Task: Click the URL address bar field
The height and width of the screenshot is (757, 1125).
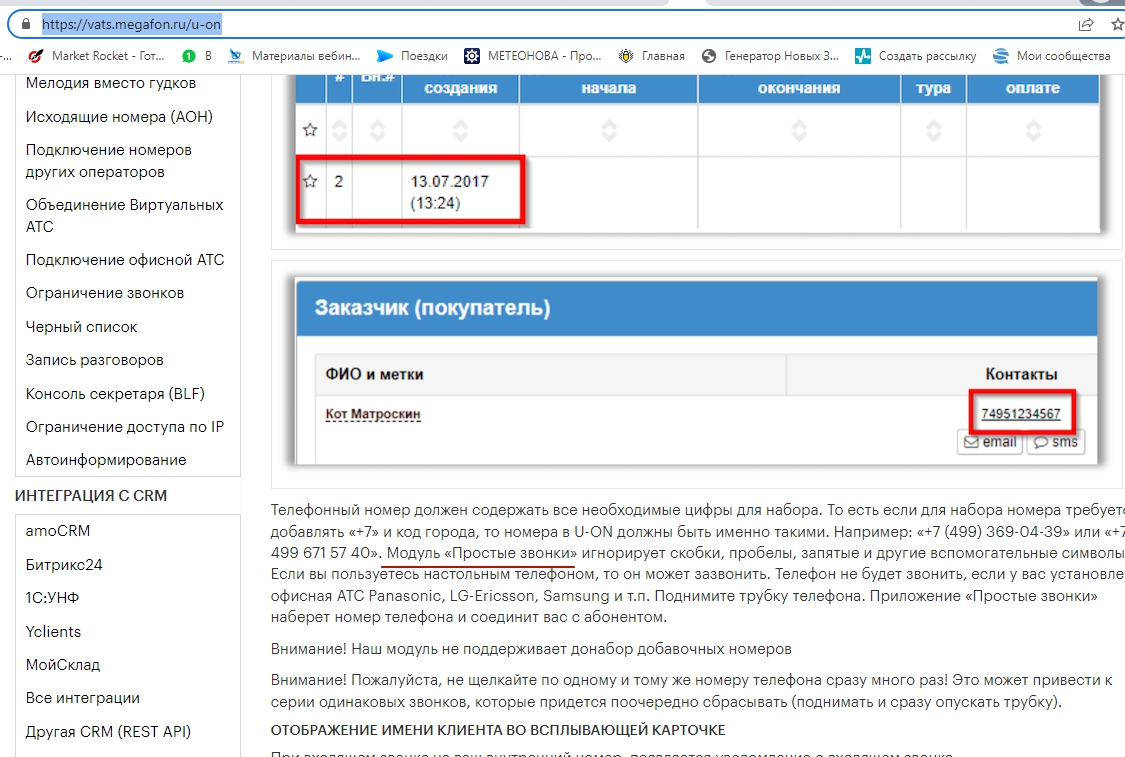Action: click(x=500, y=24)
